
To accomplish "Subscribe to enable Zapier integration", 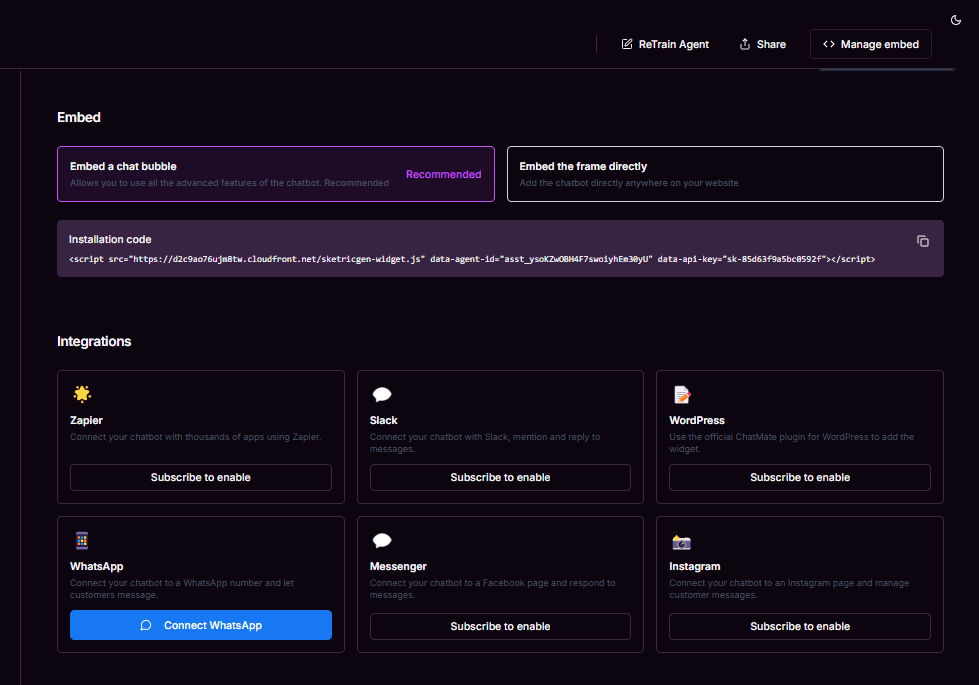I will pyautogui.click(x=200, y=477).
